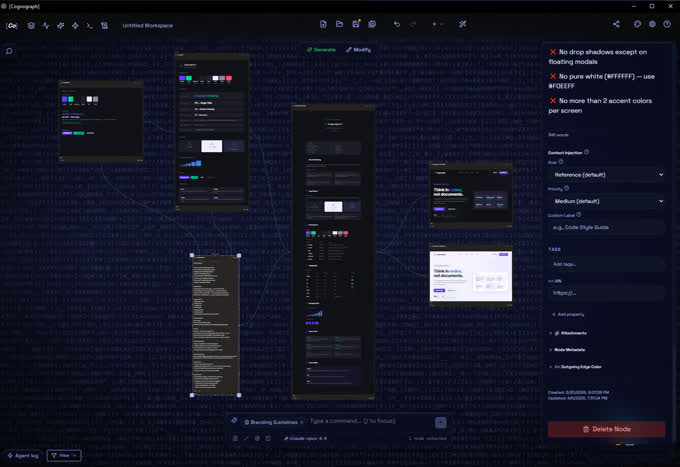Open help via the question mark icon
The image size is (680, 467).
pyautogui.click(x=667, y=24)
